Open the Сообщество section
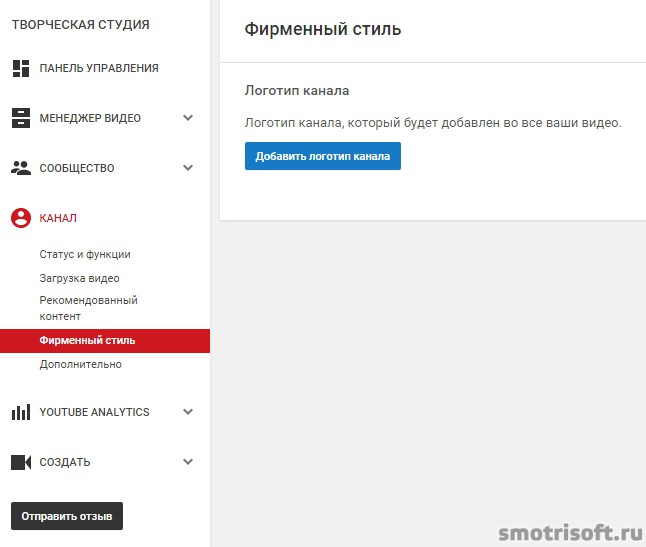 pyautogui.click(x=77, y=168)
